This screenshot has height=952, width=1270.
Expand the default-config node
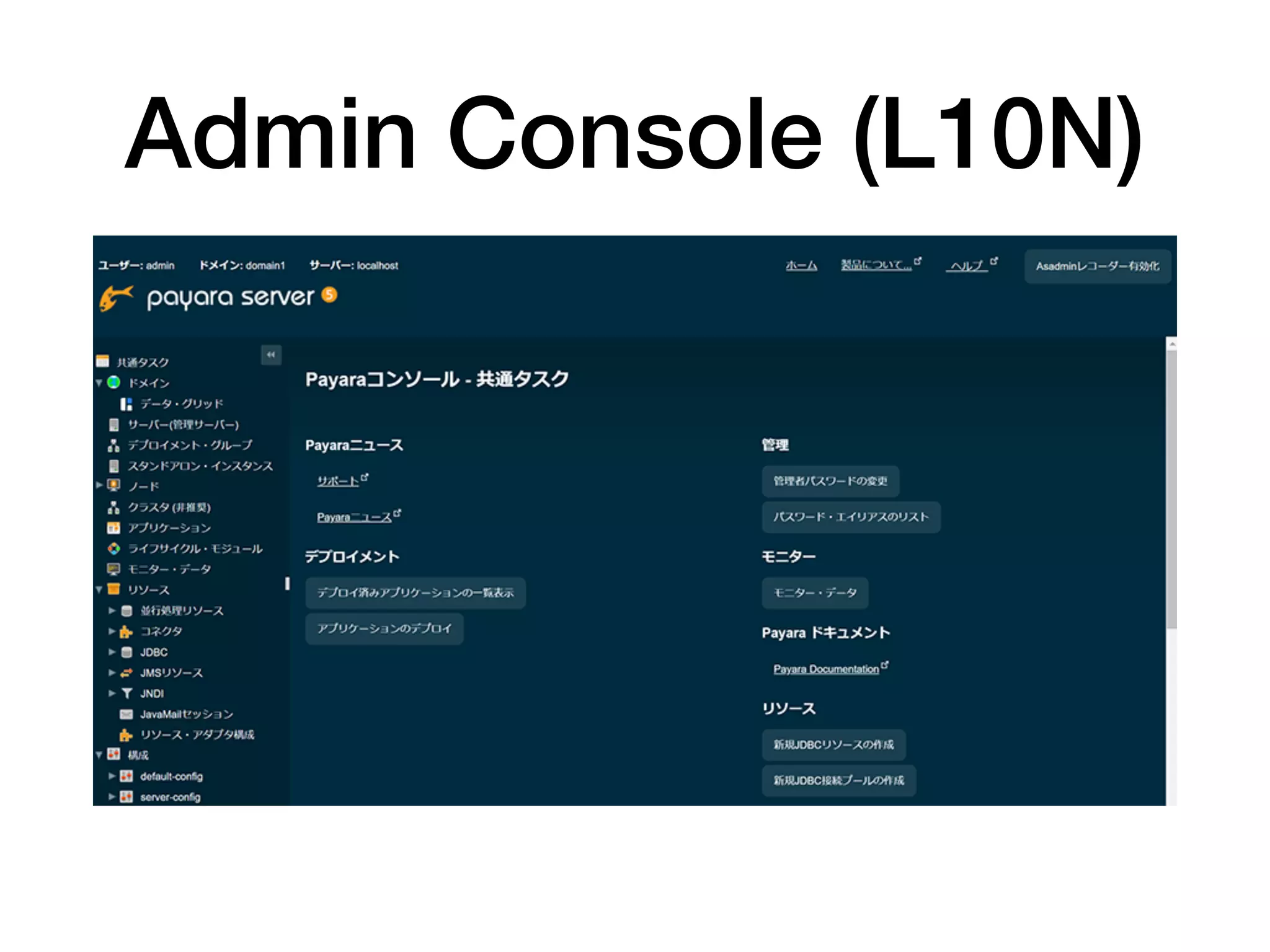(112, 776)
